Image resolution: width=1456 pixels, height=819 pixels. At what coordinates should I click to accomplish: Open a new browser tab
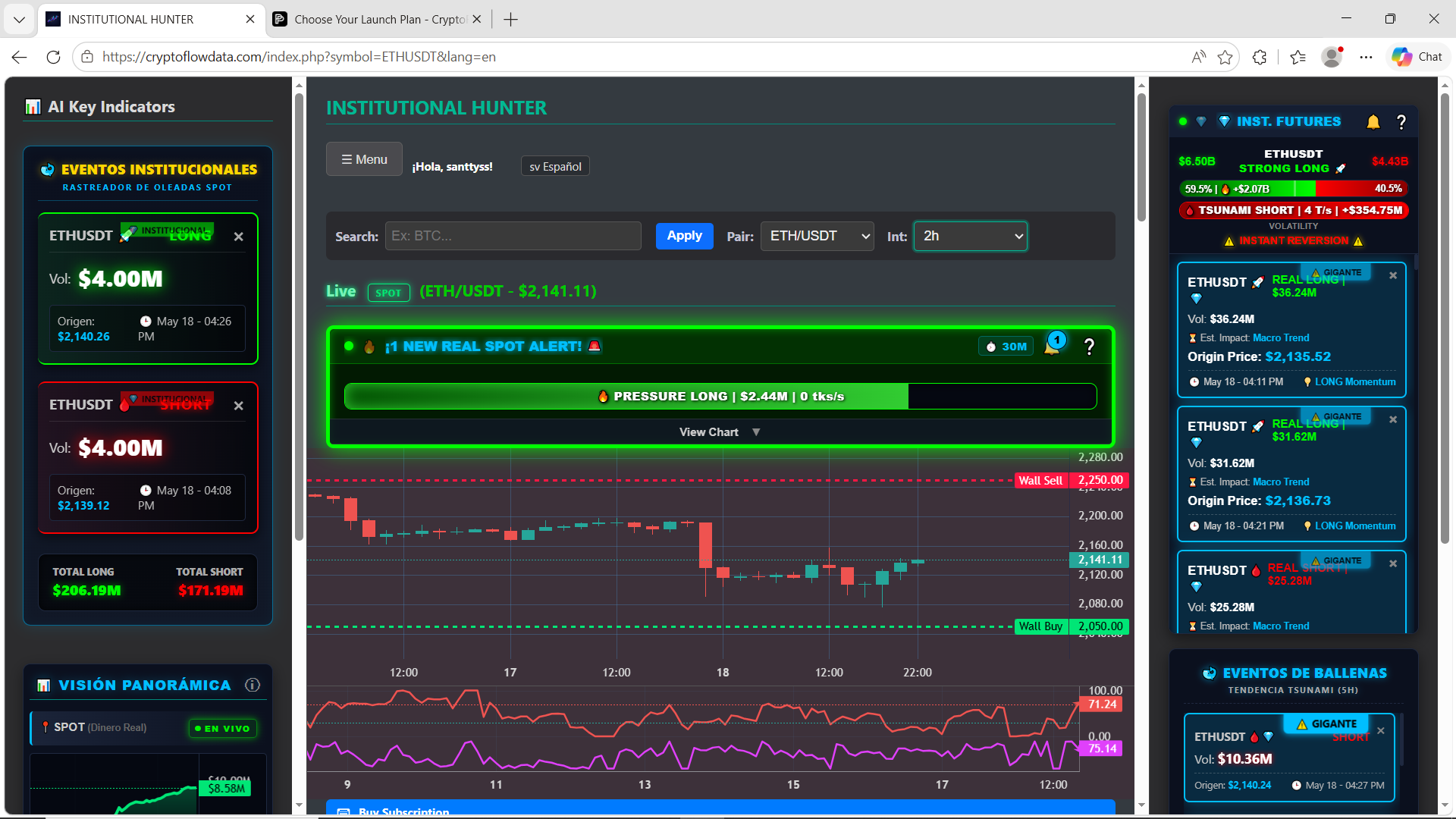[510, 19]
